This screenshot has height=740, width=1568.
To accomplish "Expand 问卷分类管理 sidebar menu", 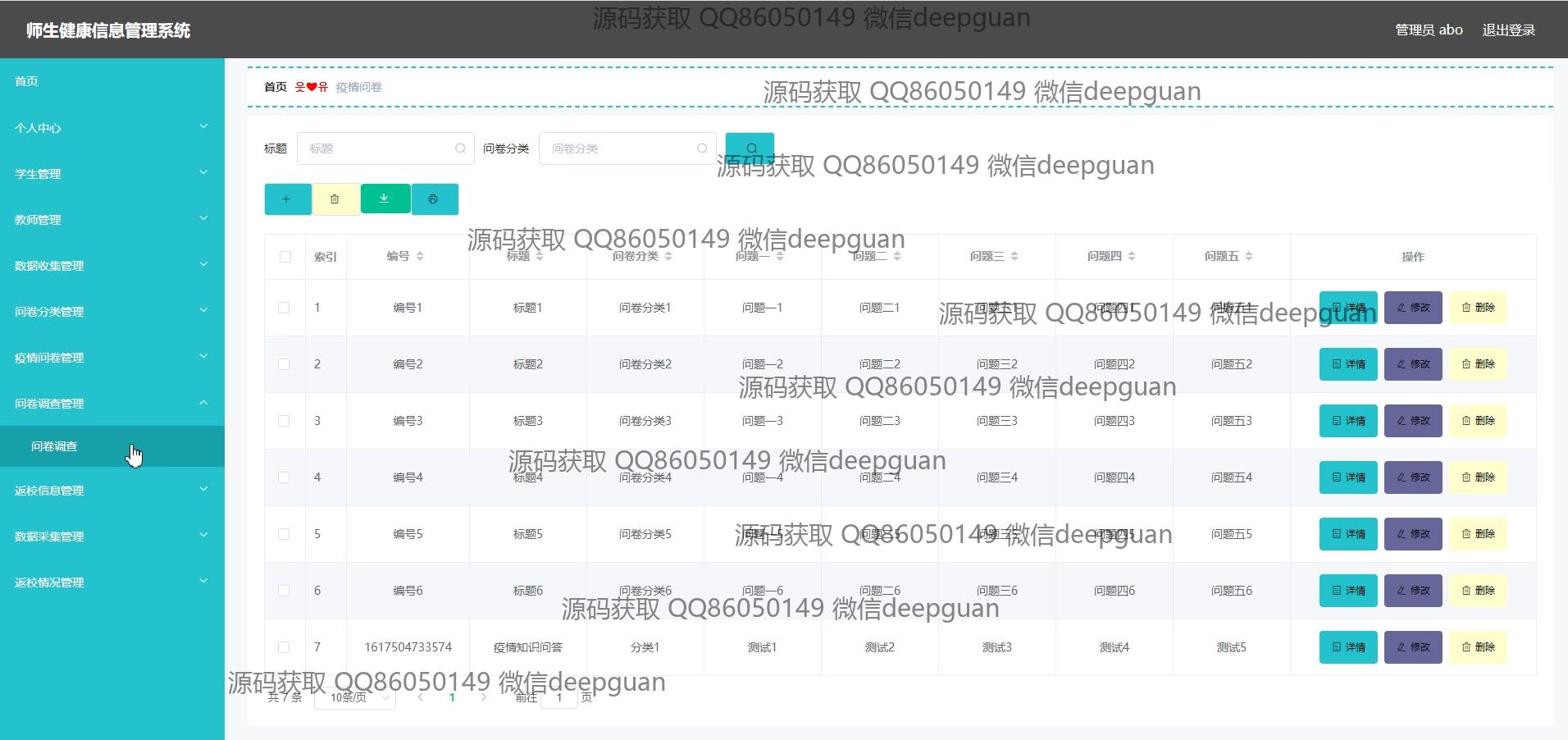I will pyautogui.click(x=112, y=311).
